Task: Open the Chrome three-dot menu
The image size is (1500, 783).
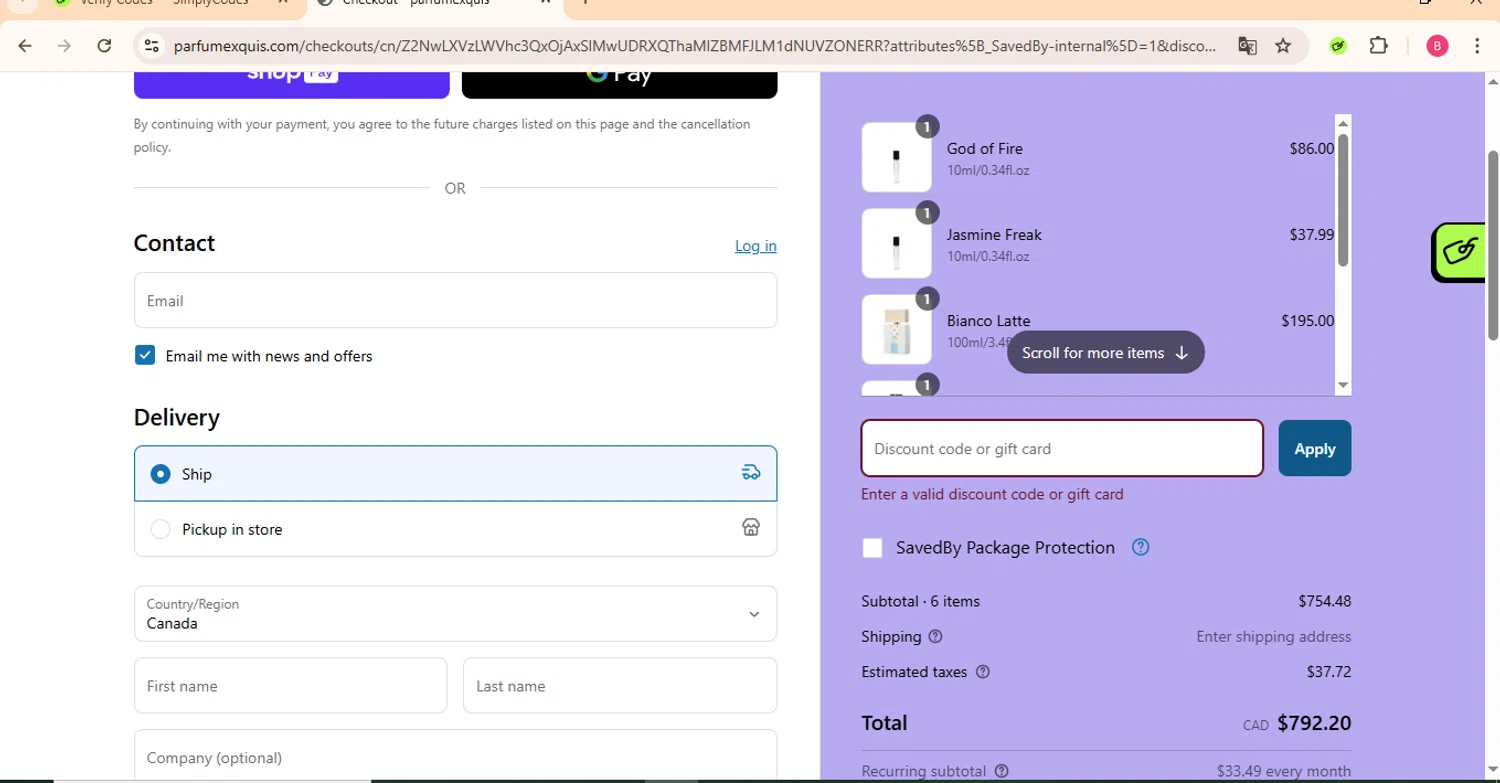Action: point(1477,46)
